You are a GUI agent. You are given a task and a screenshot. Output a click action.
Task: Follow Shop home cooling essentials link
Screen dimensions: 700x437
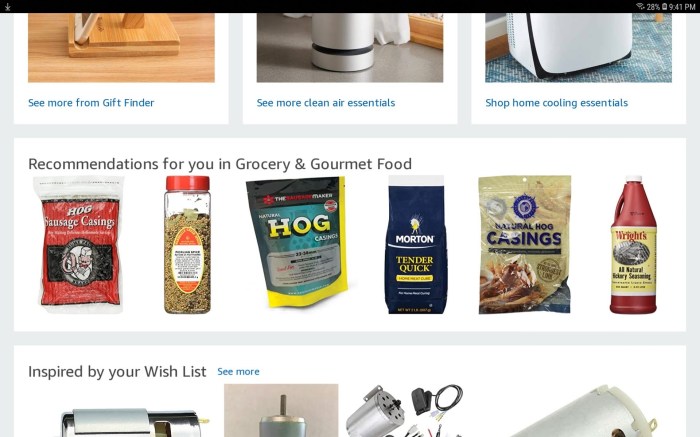[557, 103]
